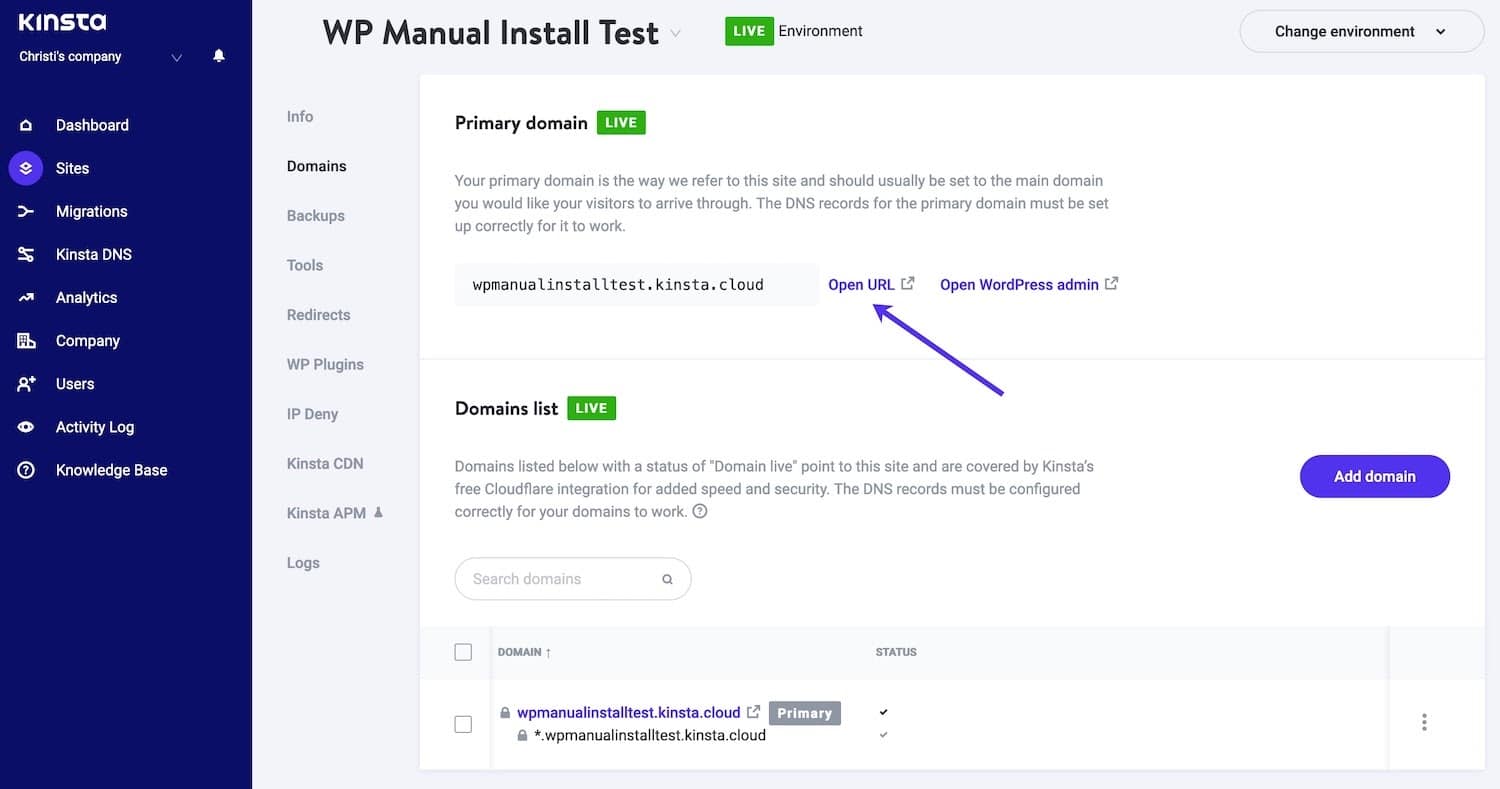Image resolution: width=1500 pixels, height=789 pixels.
Task: Open the IP Deny tab
Action: coord(312,414)
